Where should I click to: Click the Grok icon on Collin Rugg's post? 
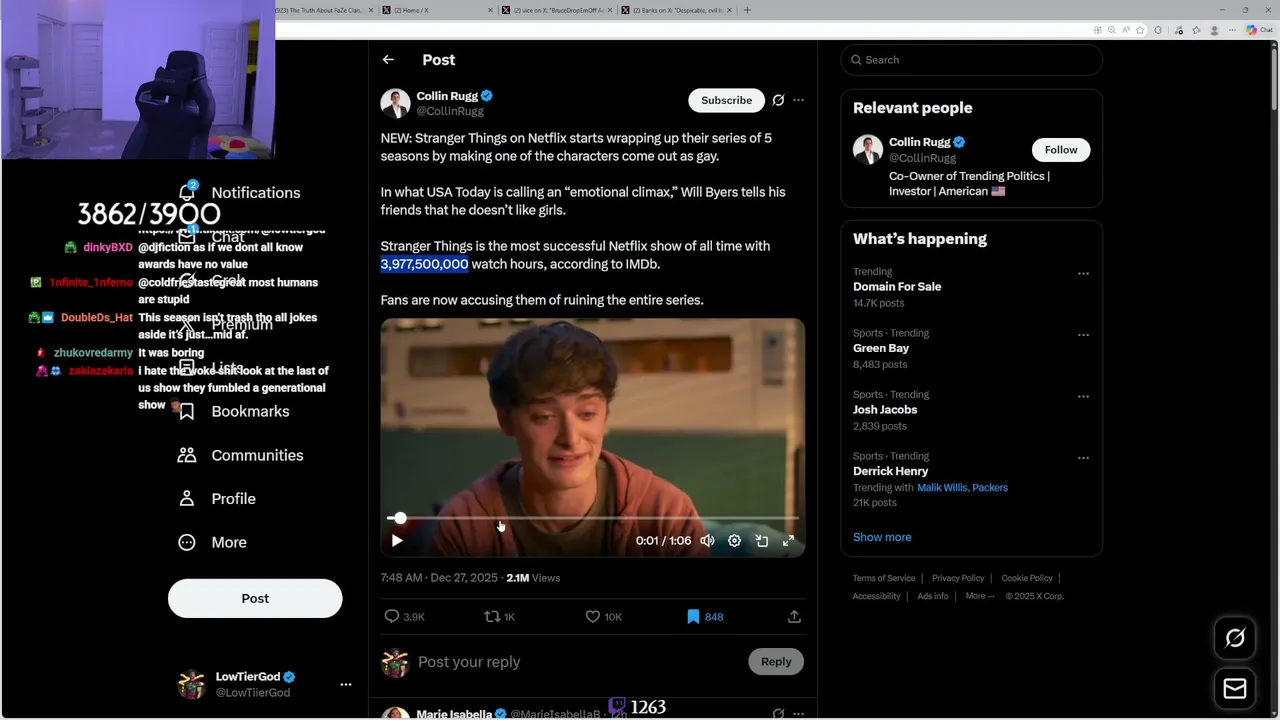778,100
